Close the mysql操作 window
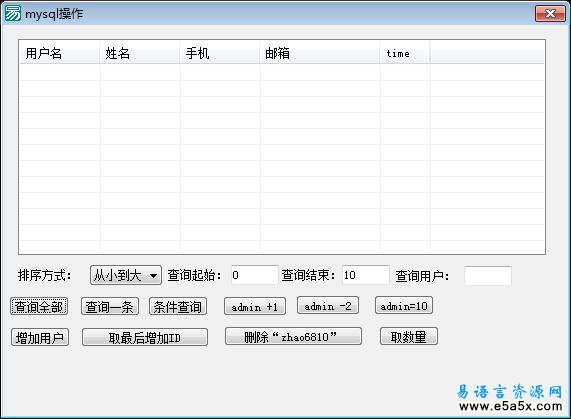 (550, 14)
